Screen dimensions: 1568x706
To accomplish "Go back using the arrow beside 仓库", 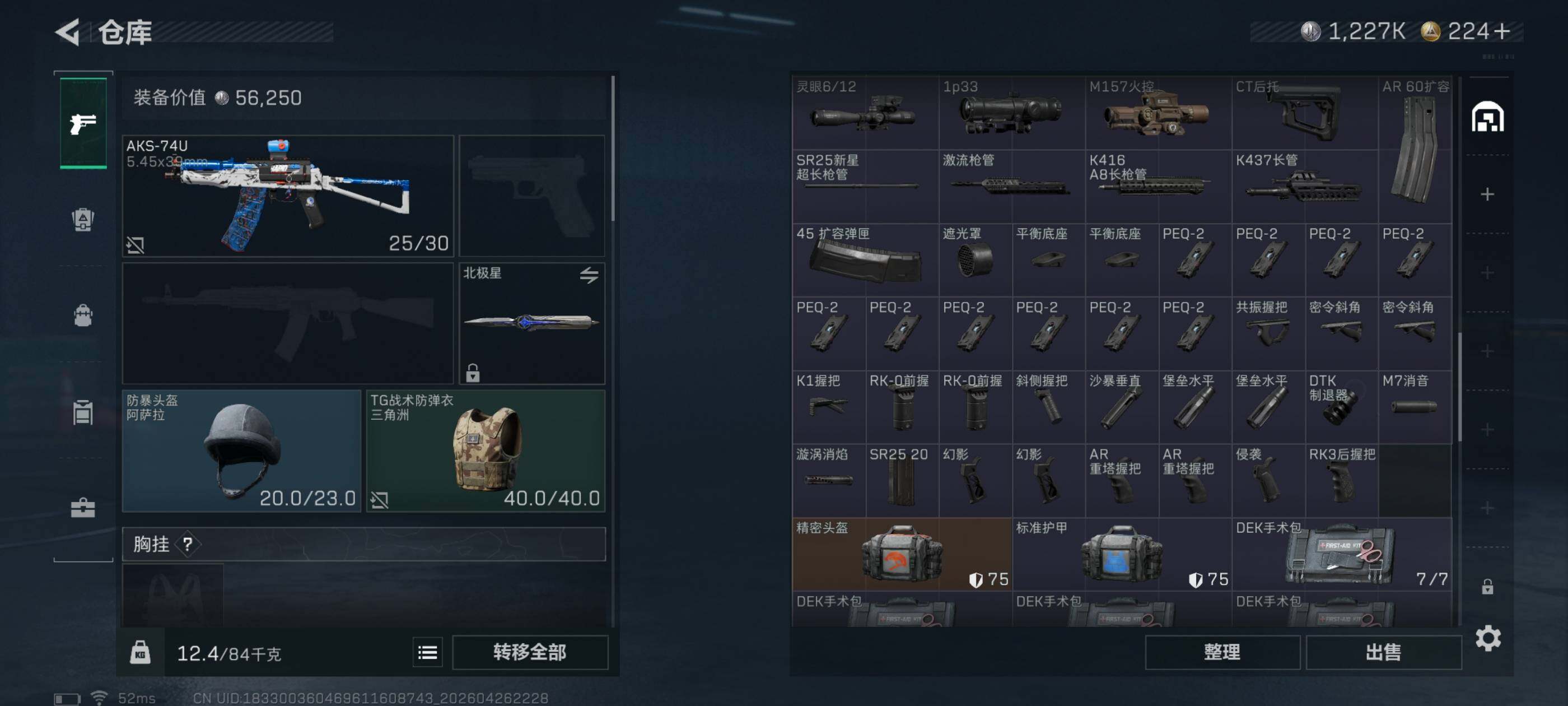I will coord(68,32).
